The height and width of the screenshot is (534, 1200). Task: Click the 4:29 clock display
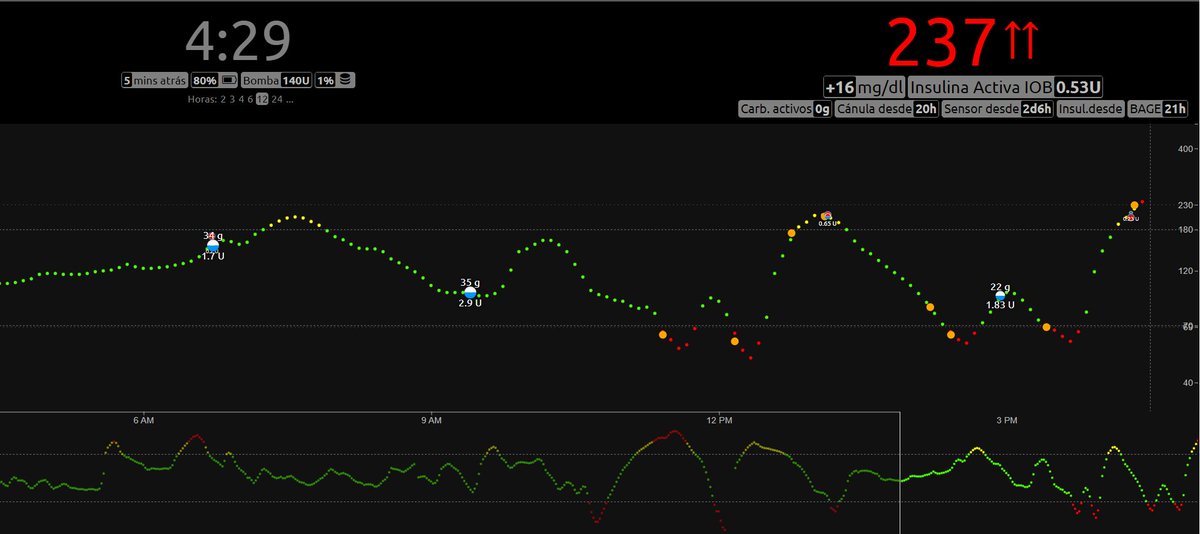[238, 40]
